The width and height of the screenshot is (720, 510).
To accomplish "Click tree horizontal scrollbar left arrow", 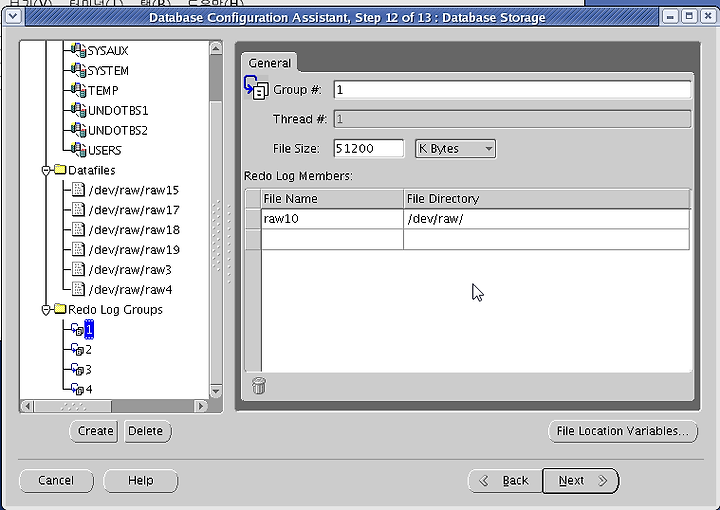I will tap(28, 406).
